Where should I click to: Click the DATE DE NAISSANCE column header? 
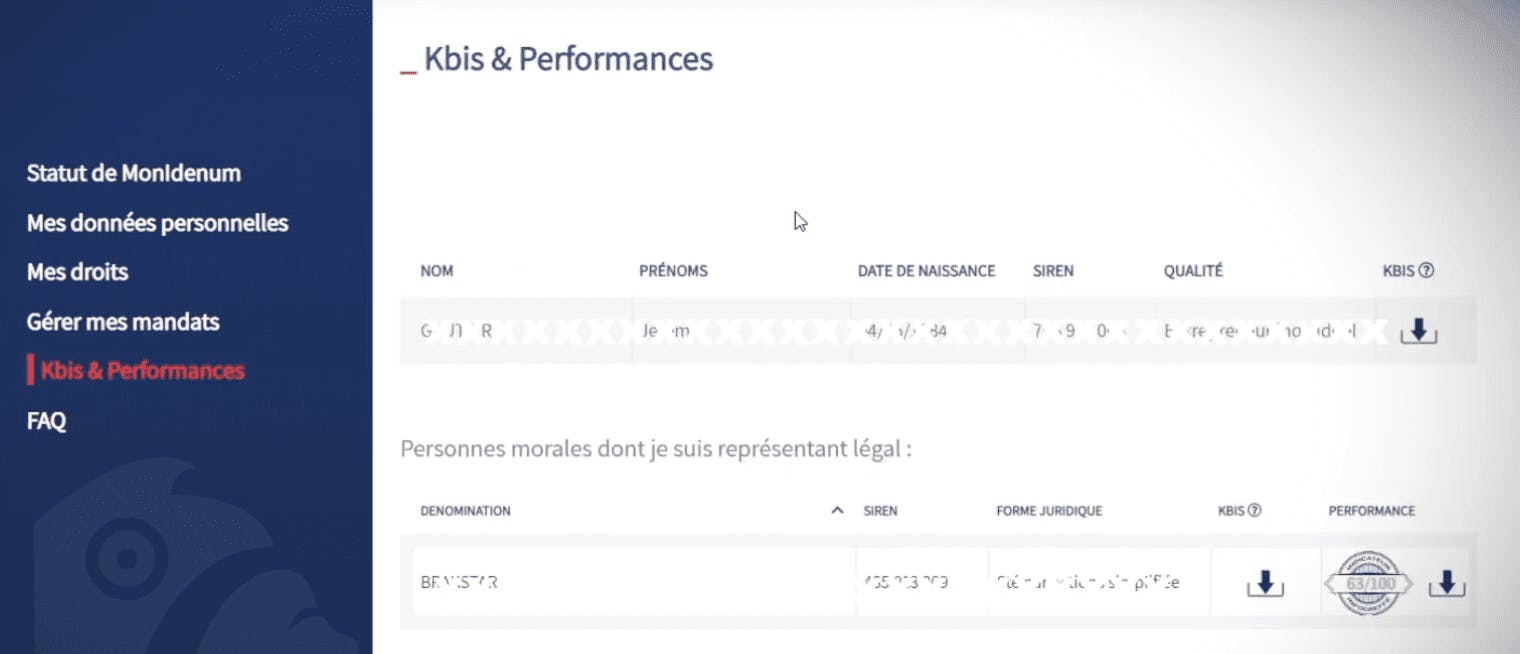click(x=926, y=270)
